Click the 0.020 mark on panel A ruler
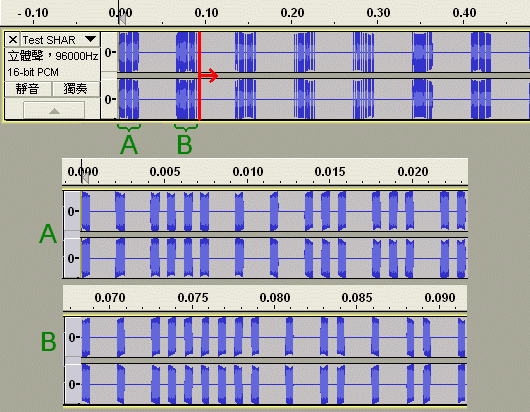Image resolution: width=530 pixels, height=412 pixels. [x=413, y=172]
